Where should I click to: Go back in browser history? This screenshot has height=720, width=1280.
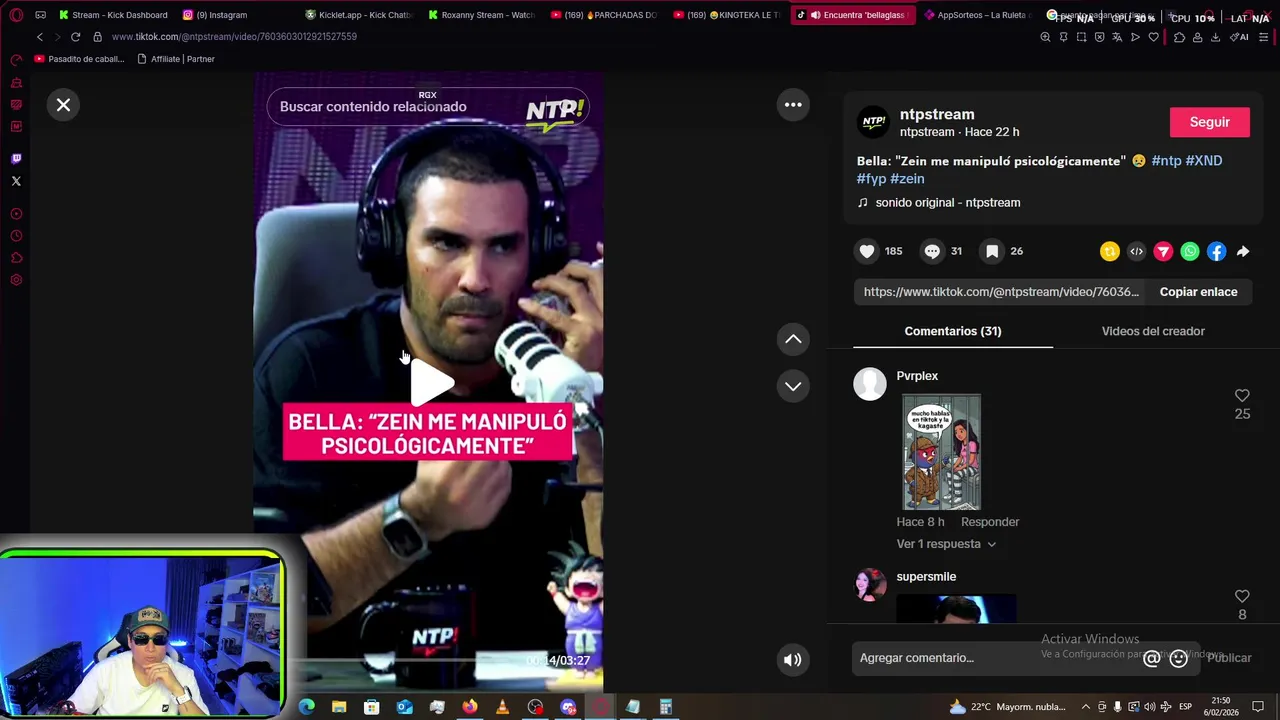pyautogui.click(x=39, y=37)
